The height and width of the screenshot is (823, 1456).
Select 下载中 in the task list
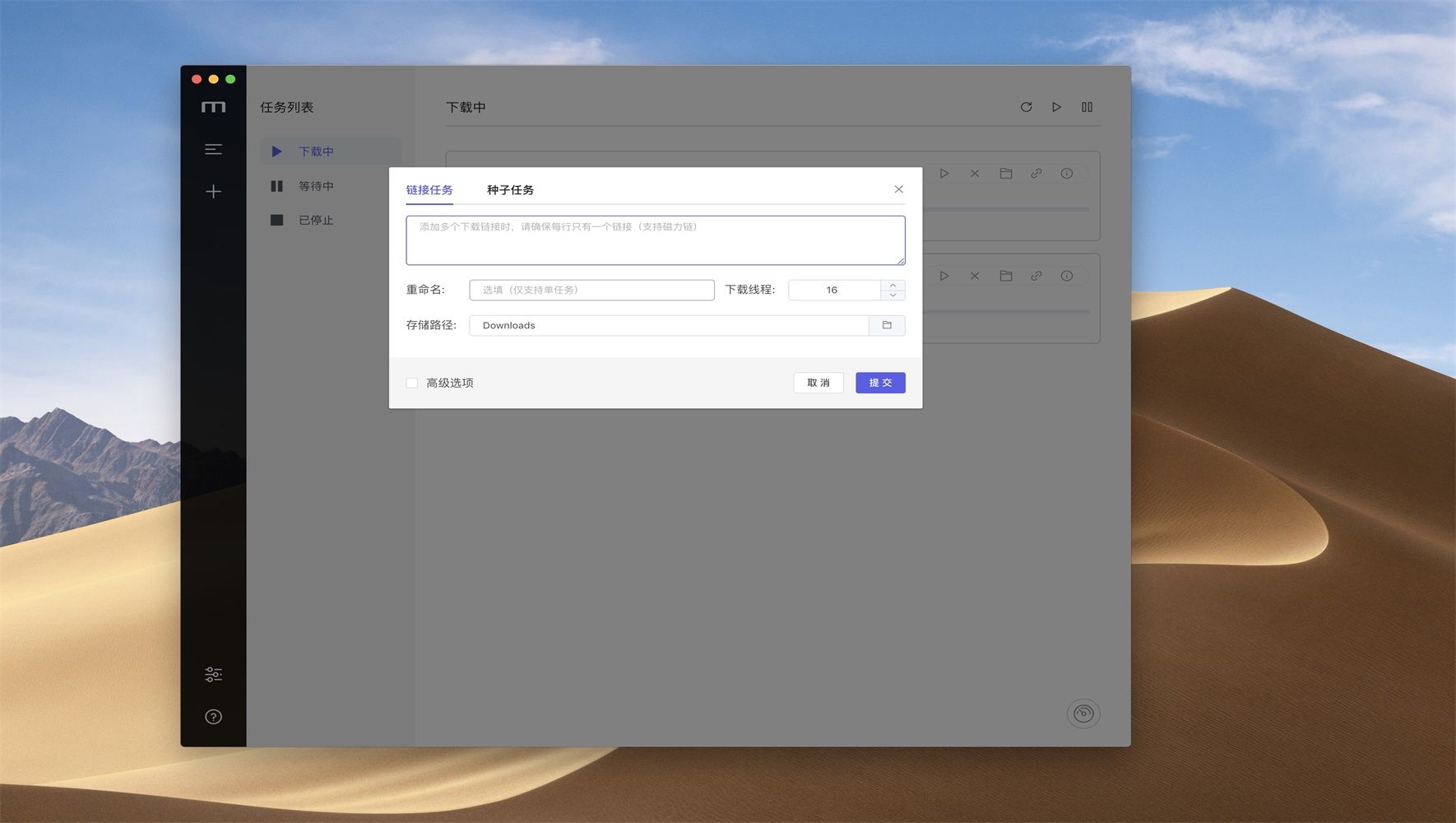click(331, 151)
